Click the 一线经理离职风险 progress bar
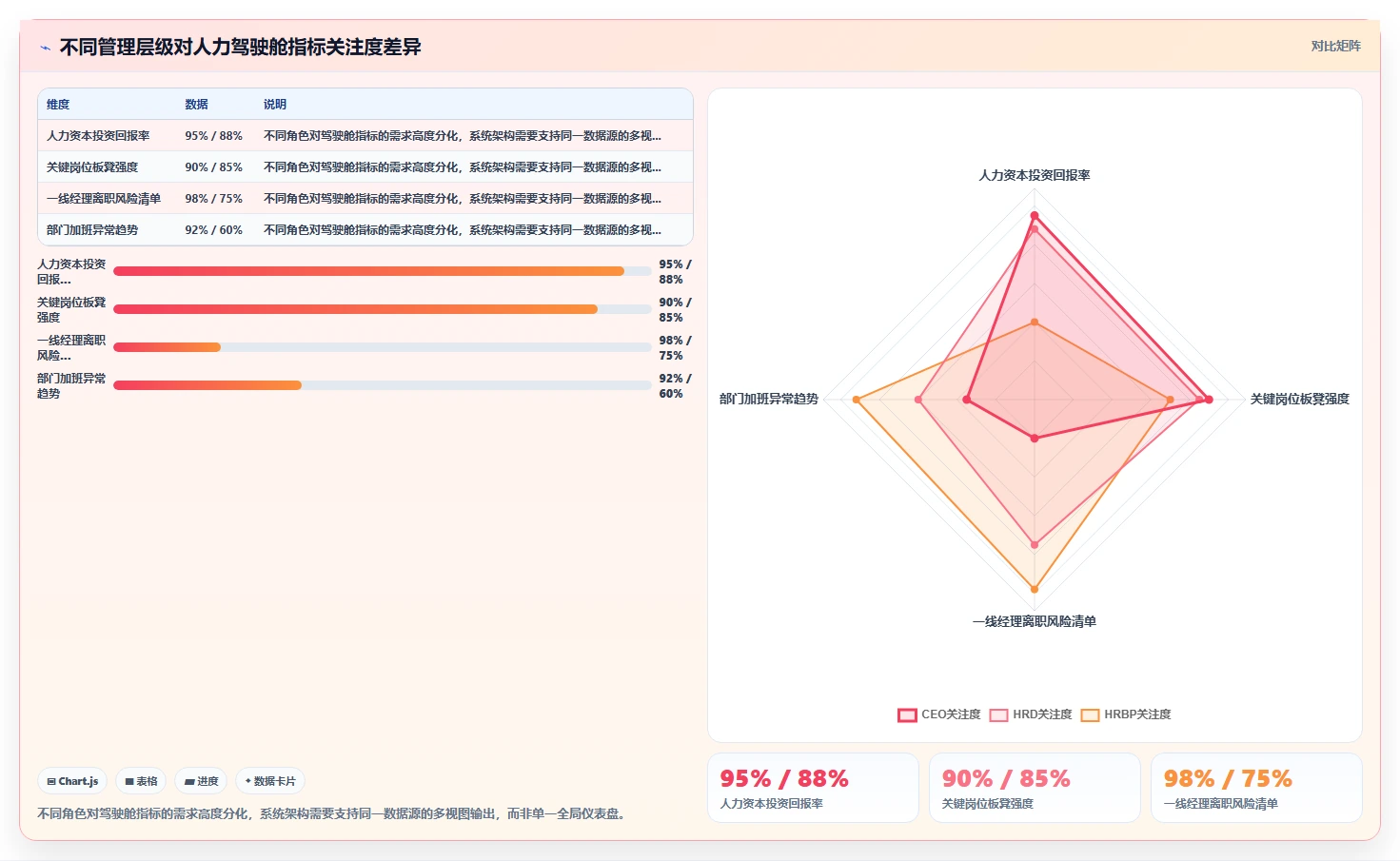Viewport: 1400px width, 861px height. (382, 347)
